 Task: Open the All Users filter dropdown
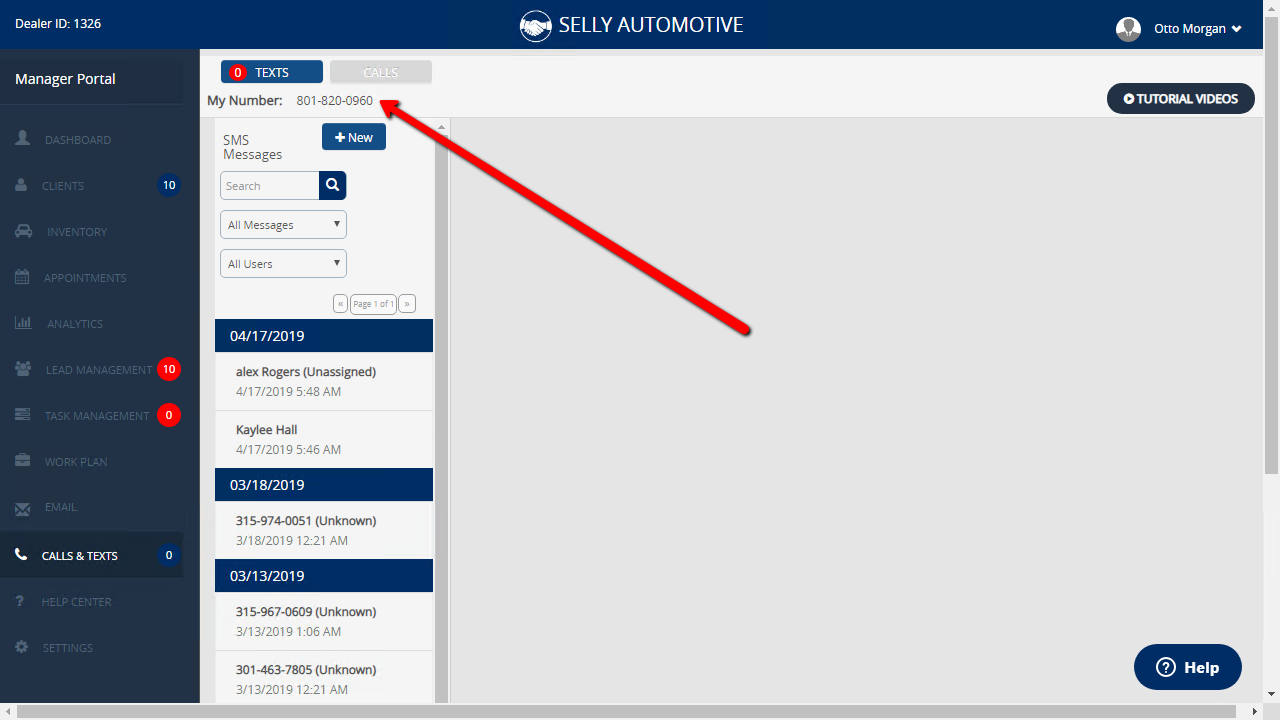click(282, 263)
